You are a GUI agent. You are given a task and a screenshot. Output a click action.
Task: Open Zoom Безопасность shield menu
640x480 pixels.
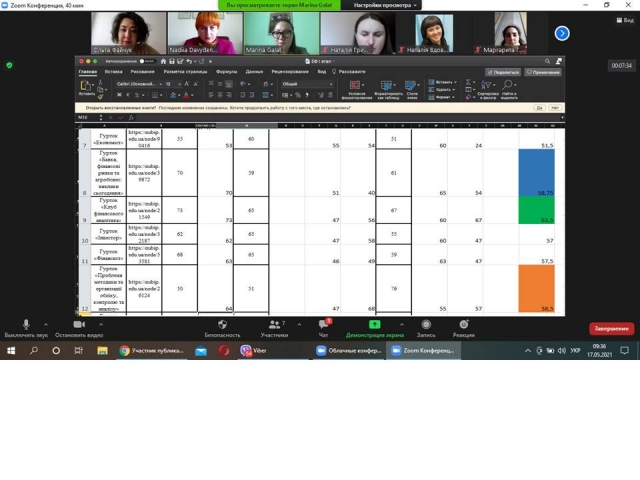pyautogui.click(x=222, y=329)
